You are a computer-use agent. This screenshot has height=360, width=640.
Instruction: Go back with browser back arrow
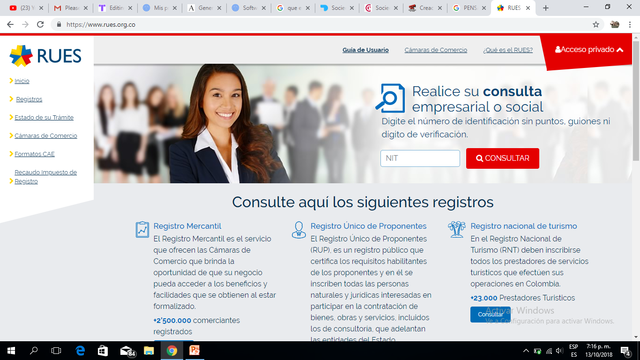pyautogui.click(x=10, y=24)
